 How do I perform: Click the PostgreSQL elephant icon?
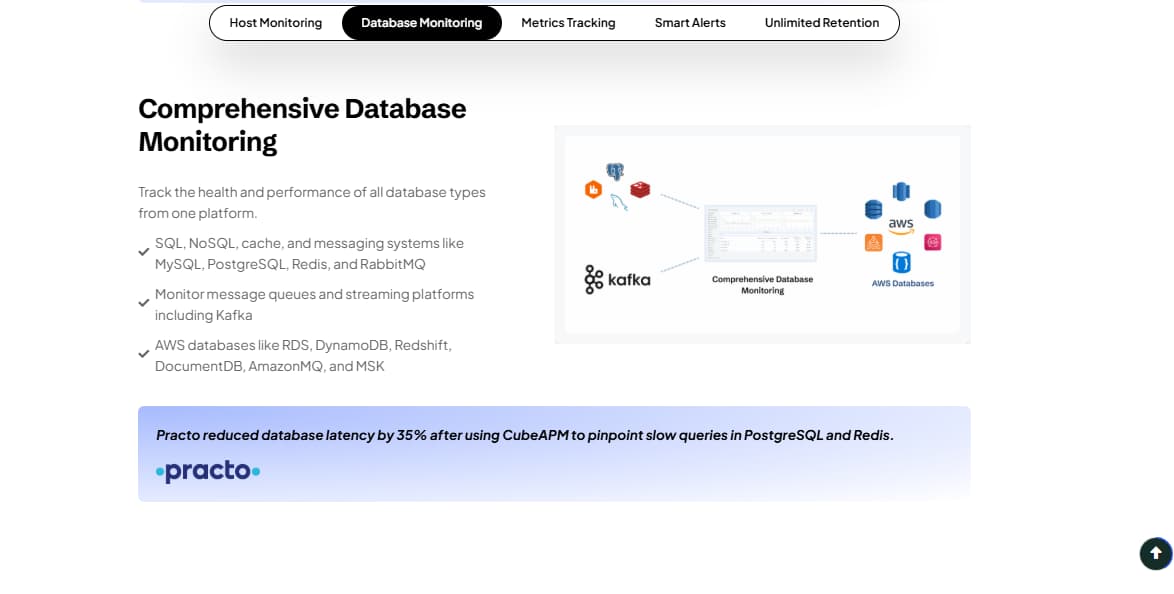pos(615,173)
